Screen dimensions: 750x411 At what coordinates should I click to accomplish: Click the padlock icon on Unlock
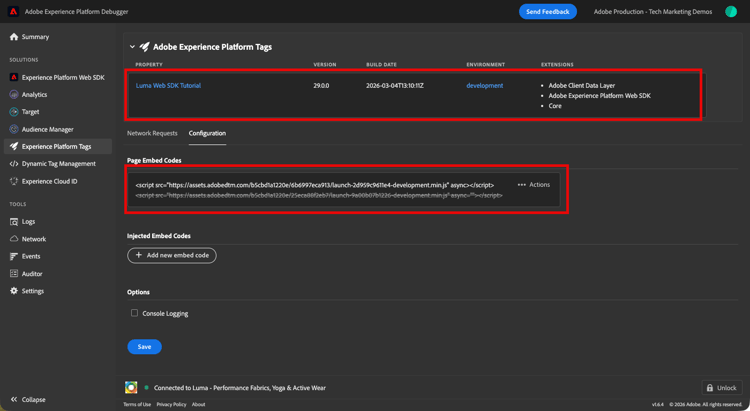click(x=710, y=388)
